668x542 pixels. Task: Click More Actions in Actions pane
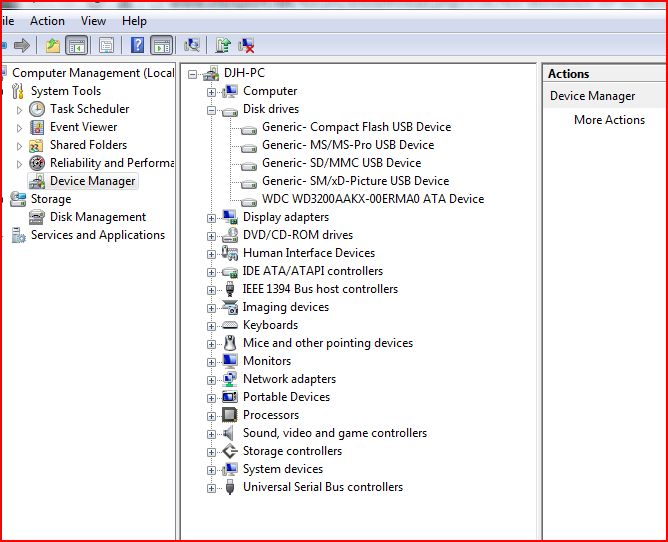pos(609,120)
